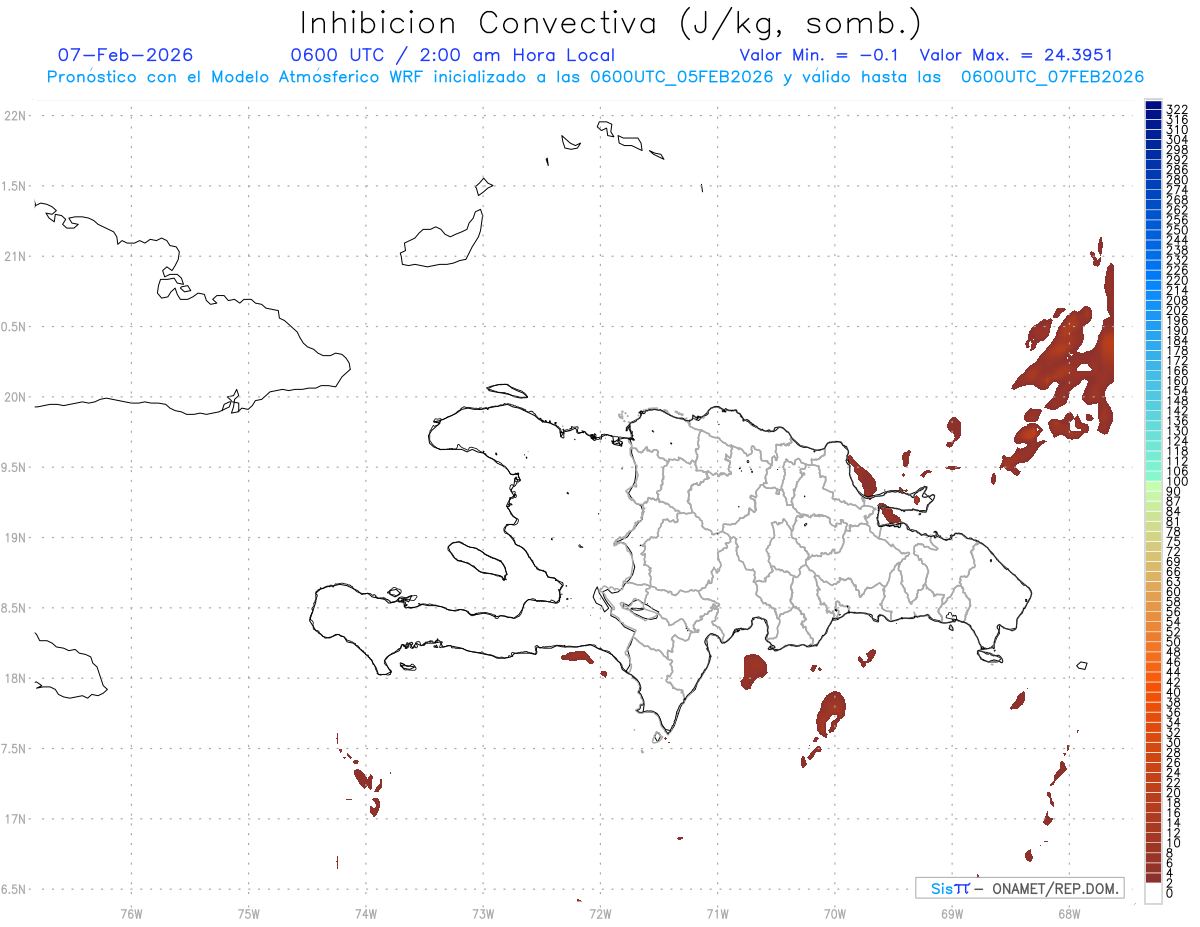Click the "70W" longitude label

pyautogui.click(x=835, y=913)
